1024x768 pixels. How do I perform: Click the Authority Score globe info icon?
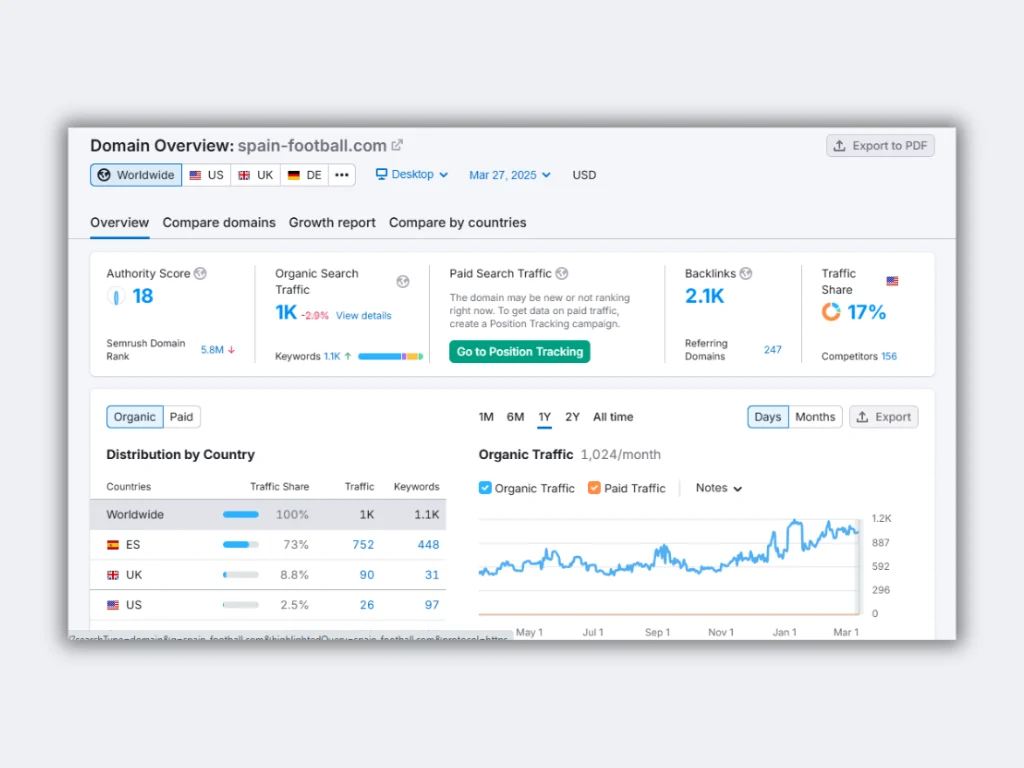coord(200,273)
